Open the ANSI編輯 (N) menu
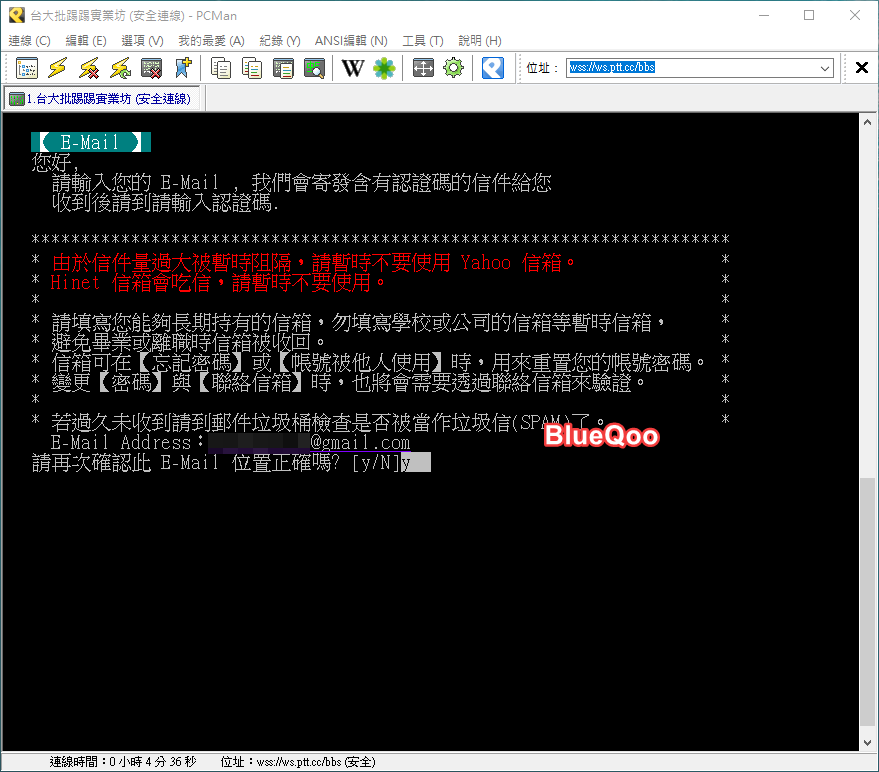879x772 pixels. [x=351, y=41]
